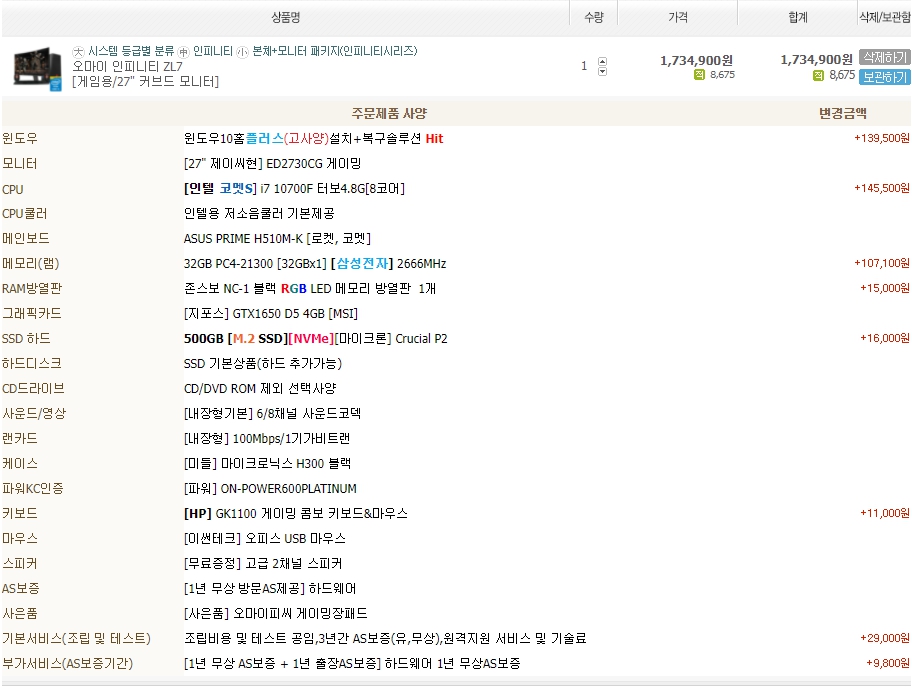The width and height of the screenshot is (912, 687).
Task: Click the 수량 column header
Action: tap(594, 17)
